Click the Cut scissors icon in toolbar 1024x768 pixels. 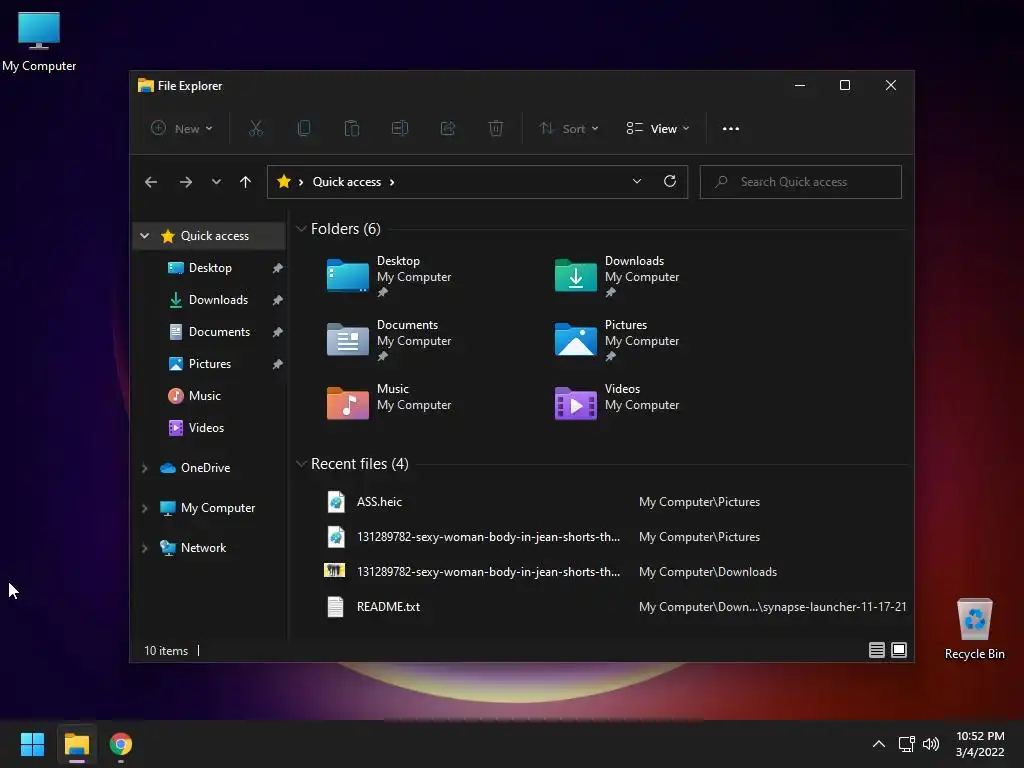tap(255, 129)
